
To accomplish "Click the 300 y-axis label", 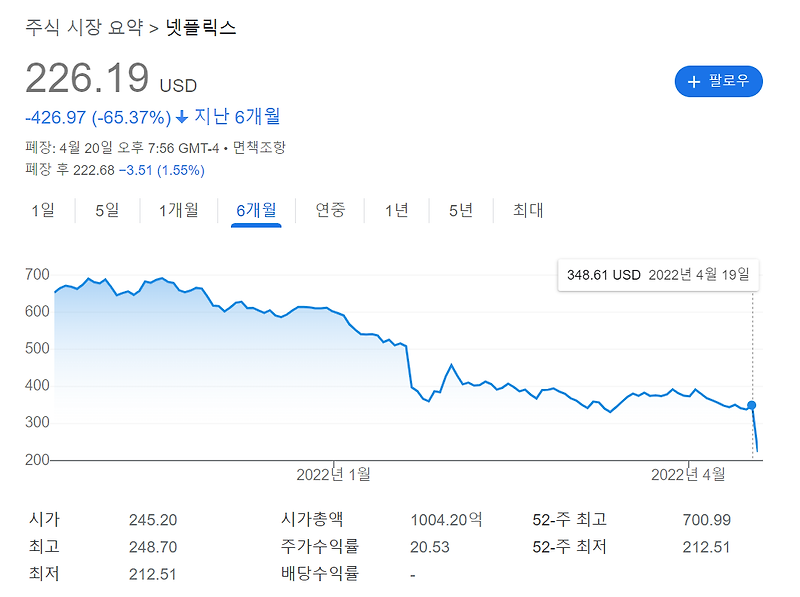I will click(37, 422).
